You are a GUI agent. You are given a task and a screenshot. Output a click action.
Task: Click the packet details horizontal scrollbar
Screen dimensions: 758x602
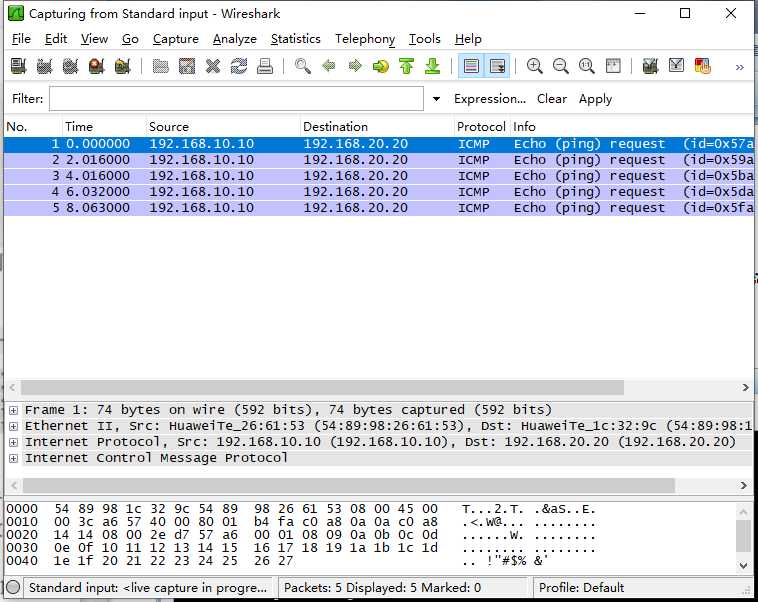[349, 485]
